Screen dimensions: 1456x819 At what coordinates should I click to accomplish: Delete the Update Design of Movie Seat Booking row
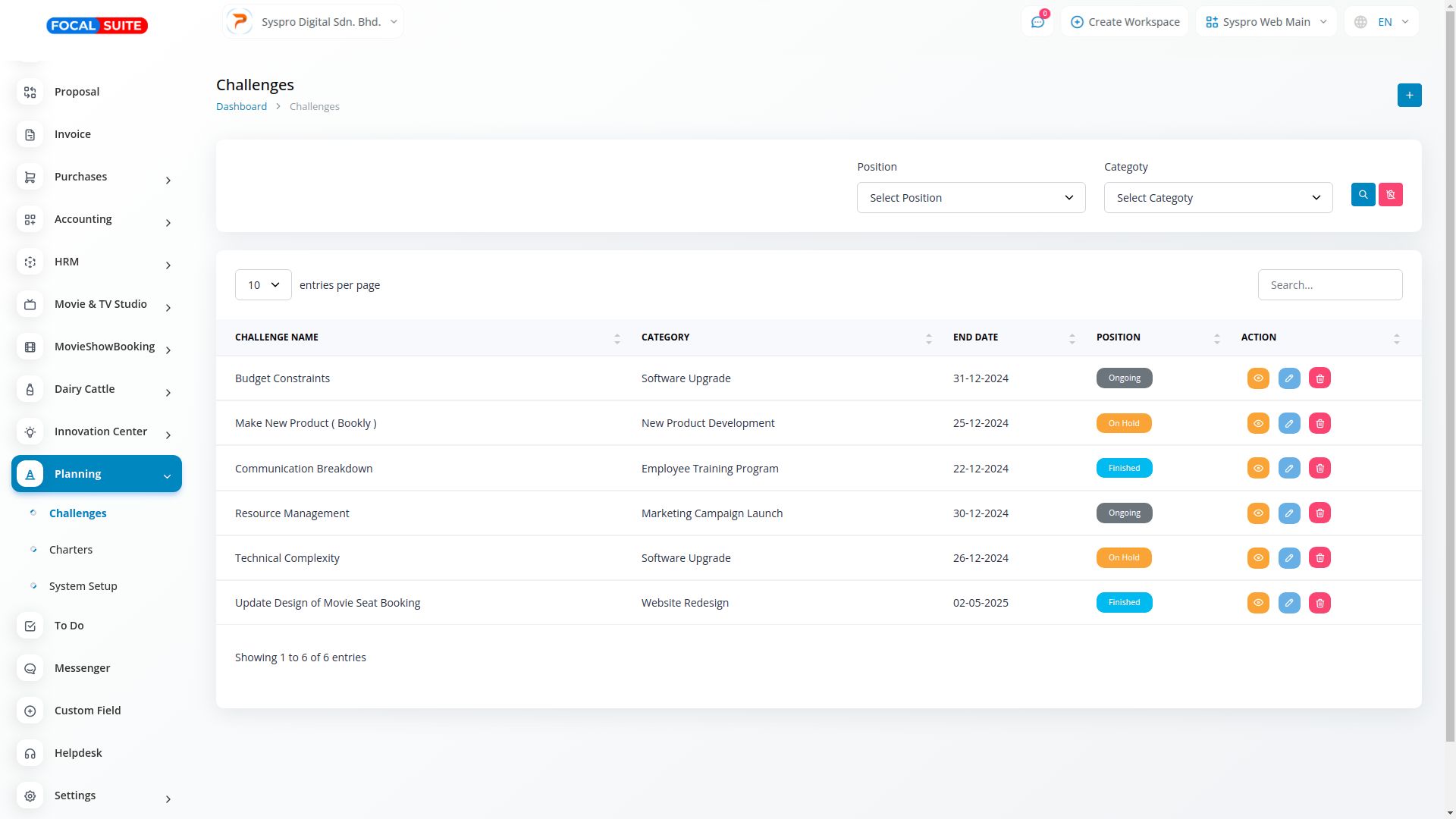[x=1319, y=603]
